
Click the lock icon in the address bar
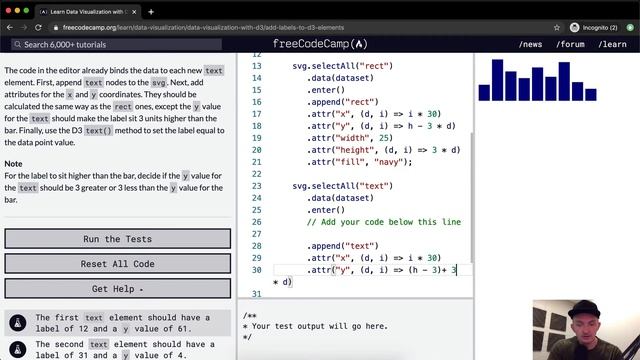click(56, 28)
